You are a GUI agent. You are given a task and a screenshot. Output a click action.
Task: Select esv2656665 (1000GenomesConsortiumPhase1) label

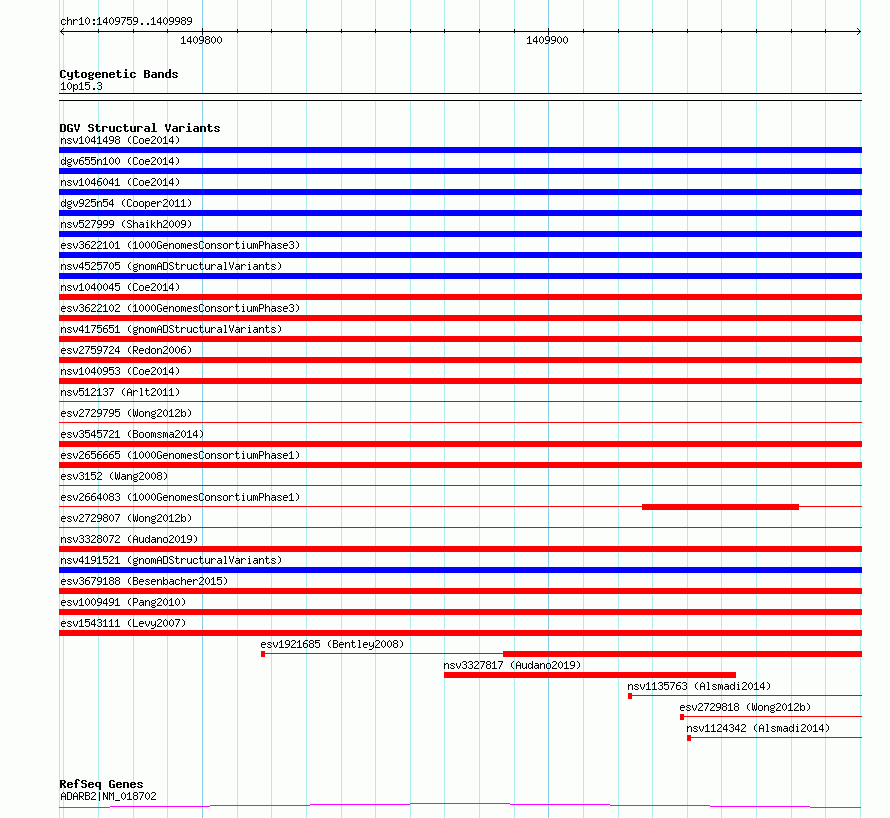[x=180, y=455]
